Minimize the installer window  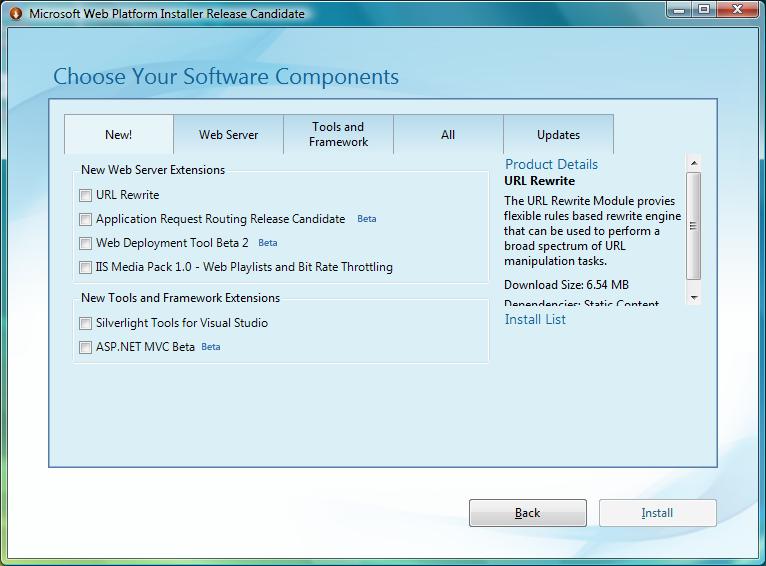tap(679, 10)
